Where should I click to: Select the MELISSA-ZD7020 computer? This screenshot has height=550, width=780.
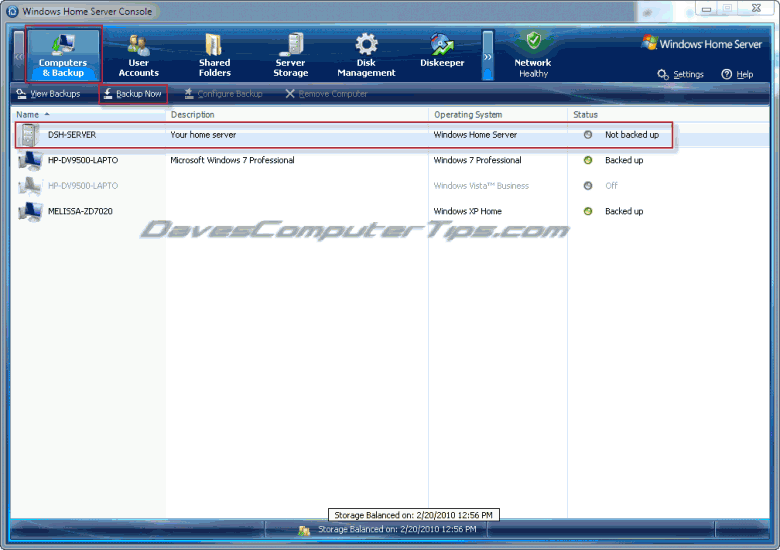(x=390, y=211)
